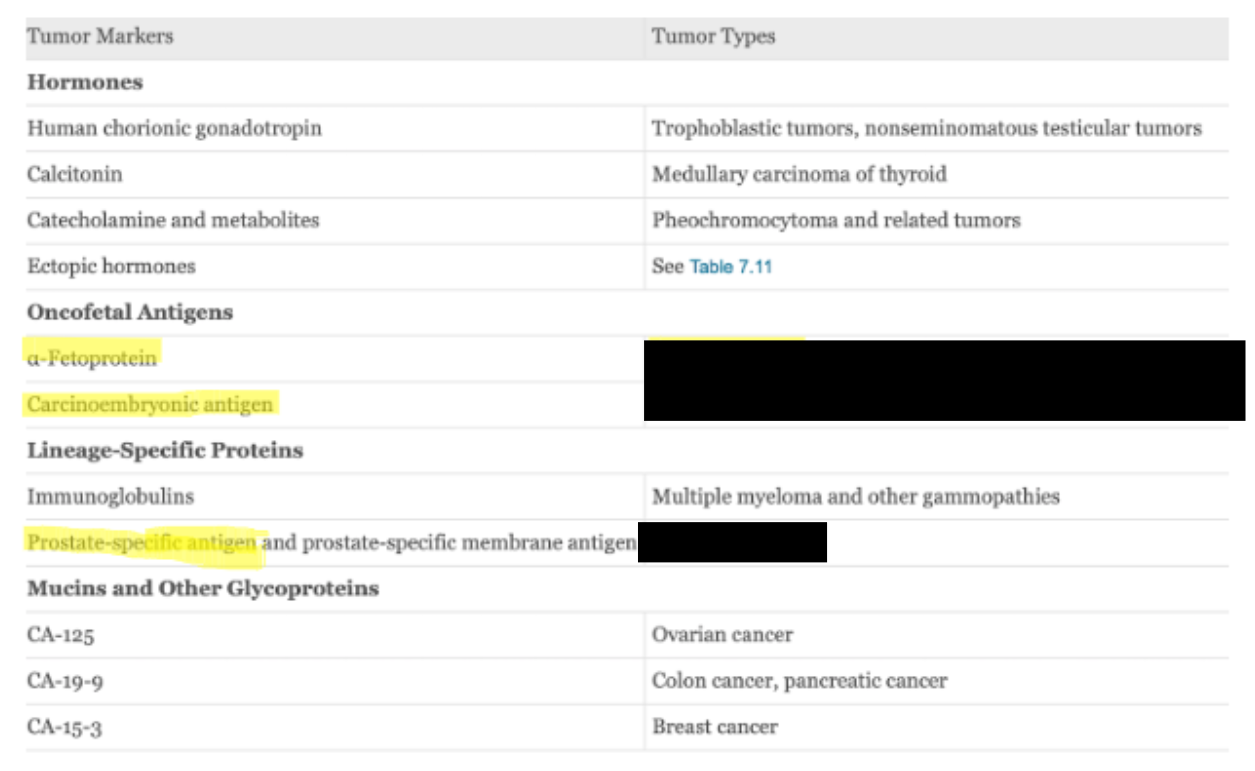Click the highlighted Prostate-specific antigen text
The image size is (1255, 771).
[x=142, y=543]
